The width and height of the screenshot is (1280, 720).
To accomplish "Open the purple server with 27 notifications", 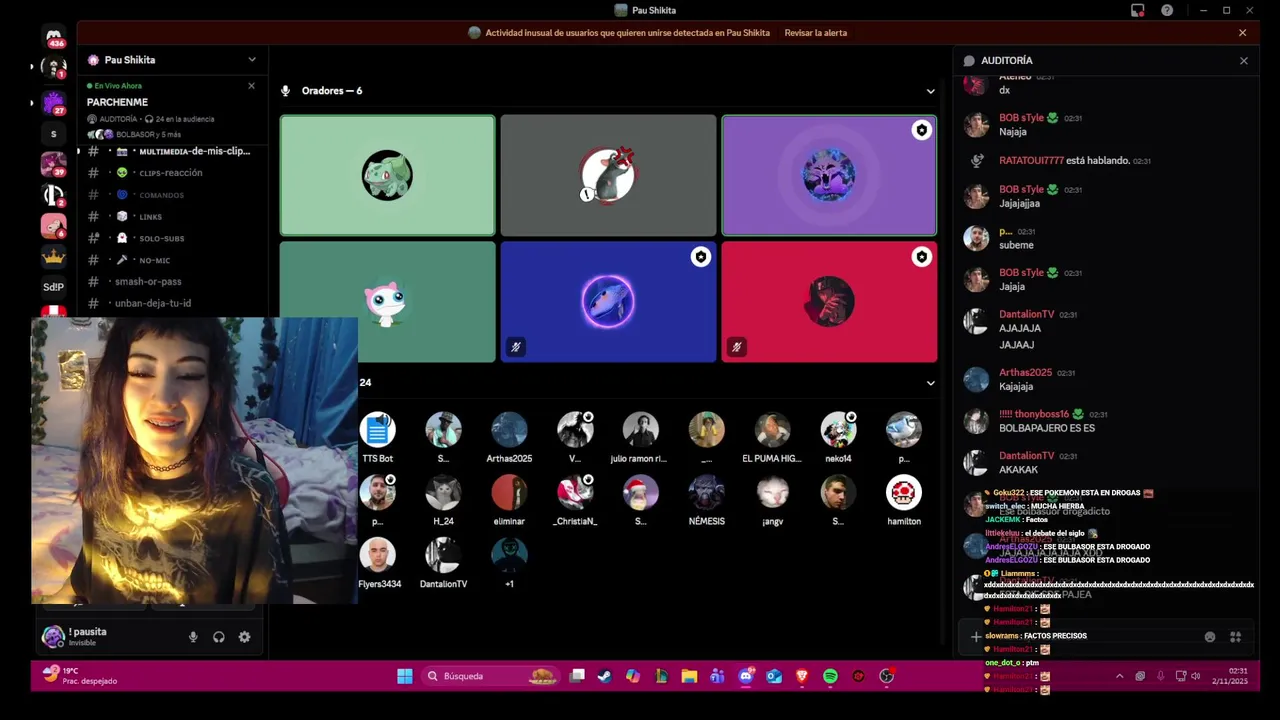I will coord(54,102).
